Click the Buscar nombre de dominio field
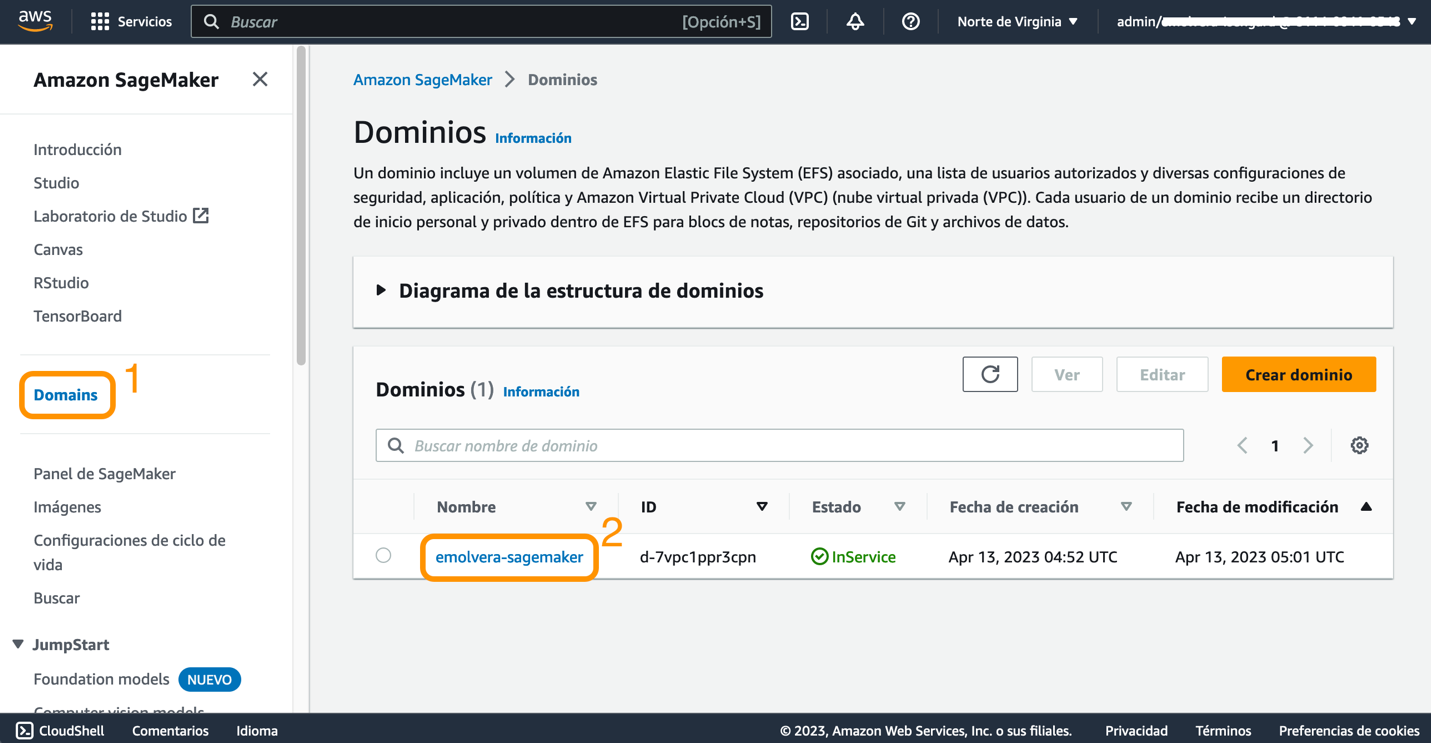This screenshot has width=1431, height=743. [x=780, y=445]
